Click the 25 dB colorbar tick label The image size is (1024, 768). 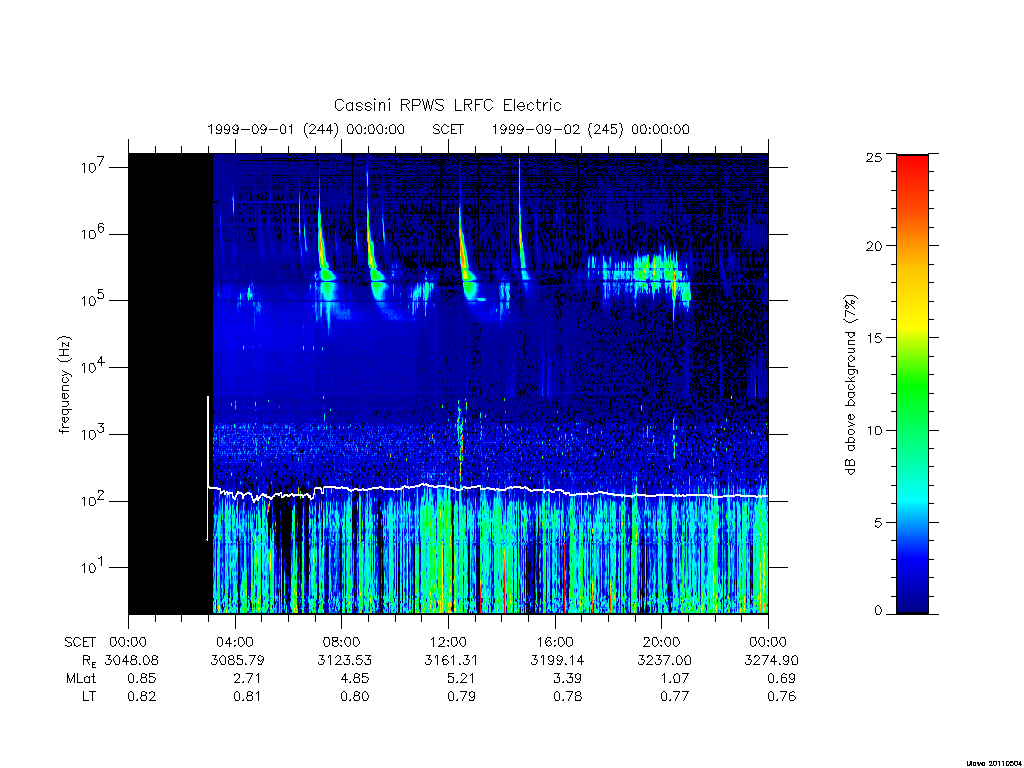[873, 157]
